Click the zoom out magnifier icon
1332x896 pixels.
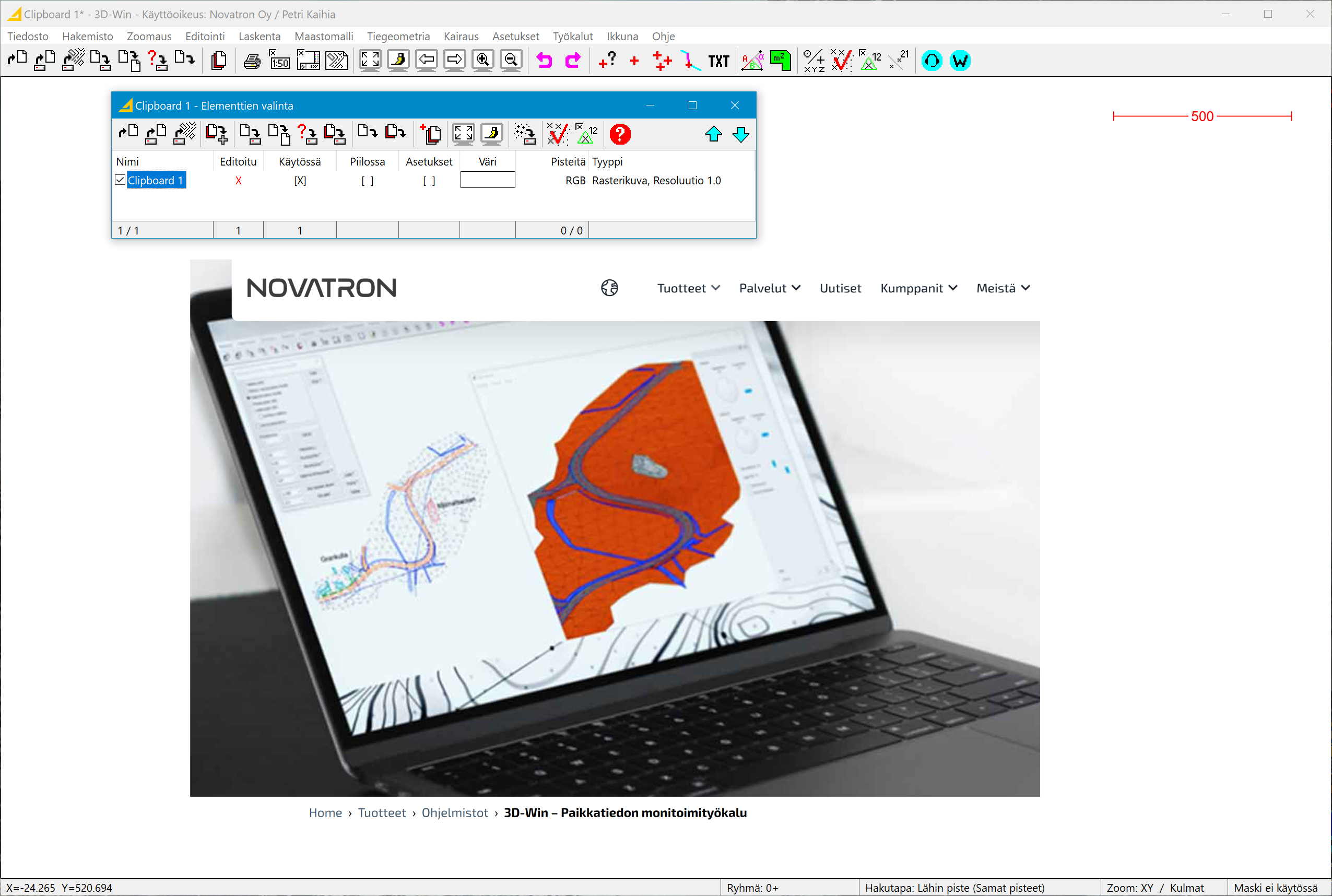coord(511,61)
